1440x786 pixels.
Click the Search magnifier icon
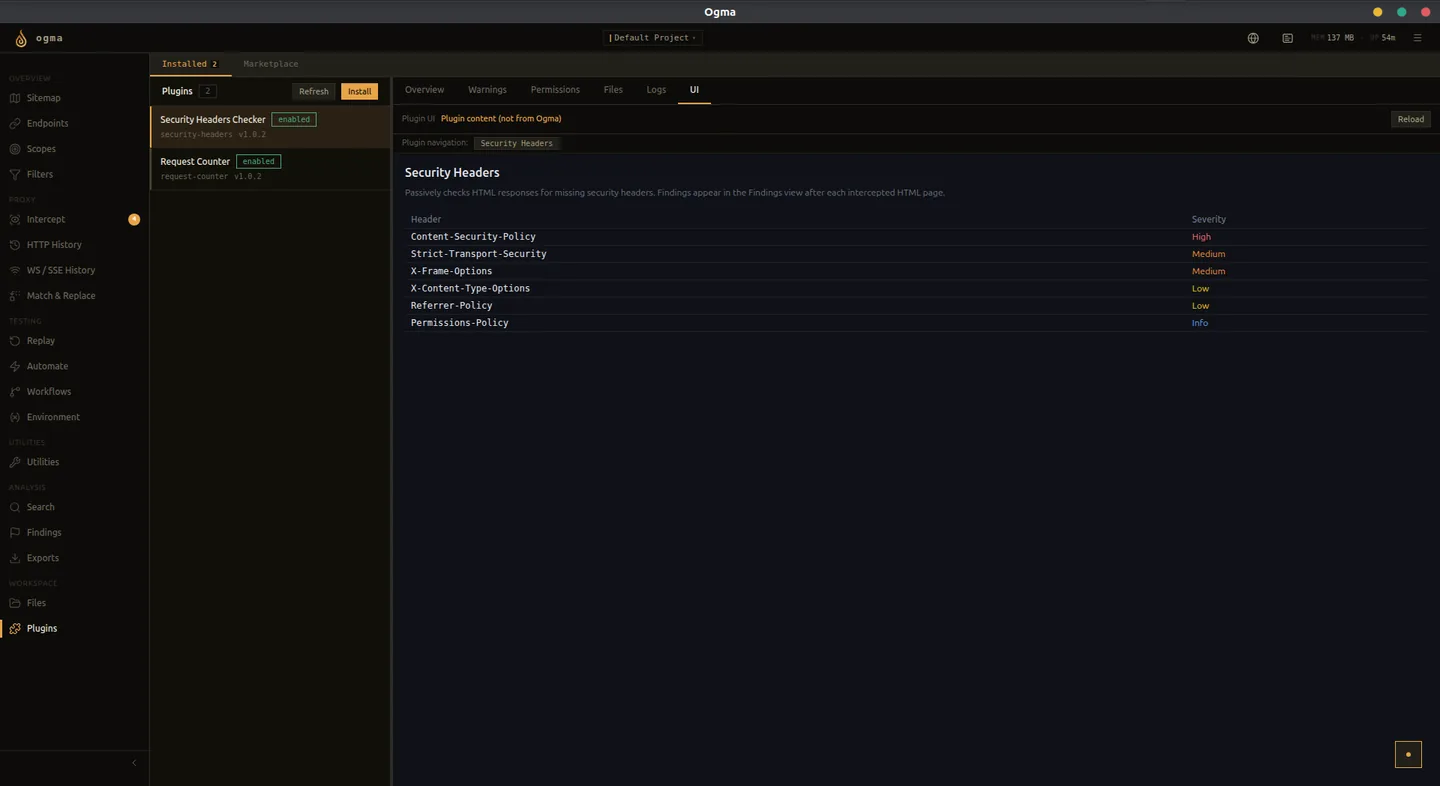(x=15, y=507)
